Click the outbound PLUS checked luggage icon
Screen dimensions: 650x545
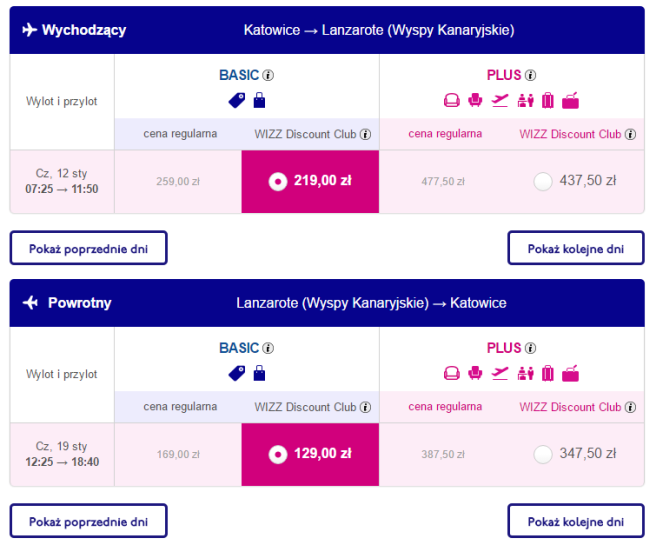(x=548, y=100)
